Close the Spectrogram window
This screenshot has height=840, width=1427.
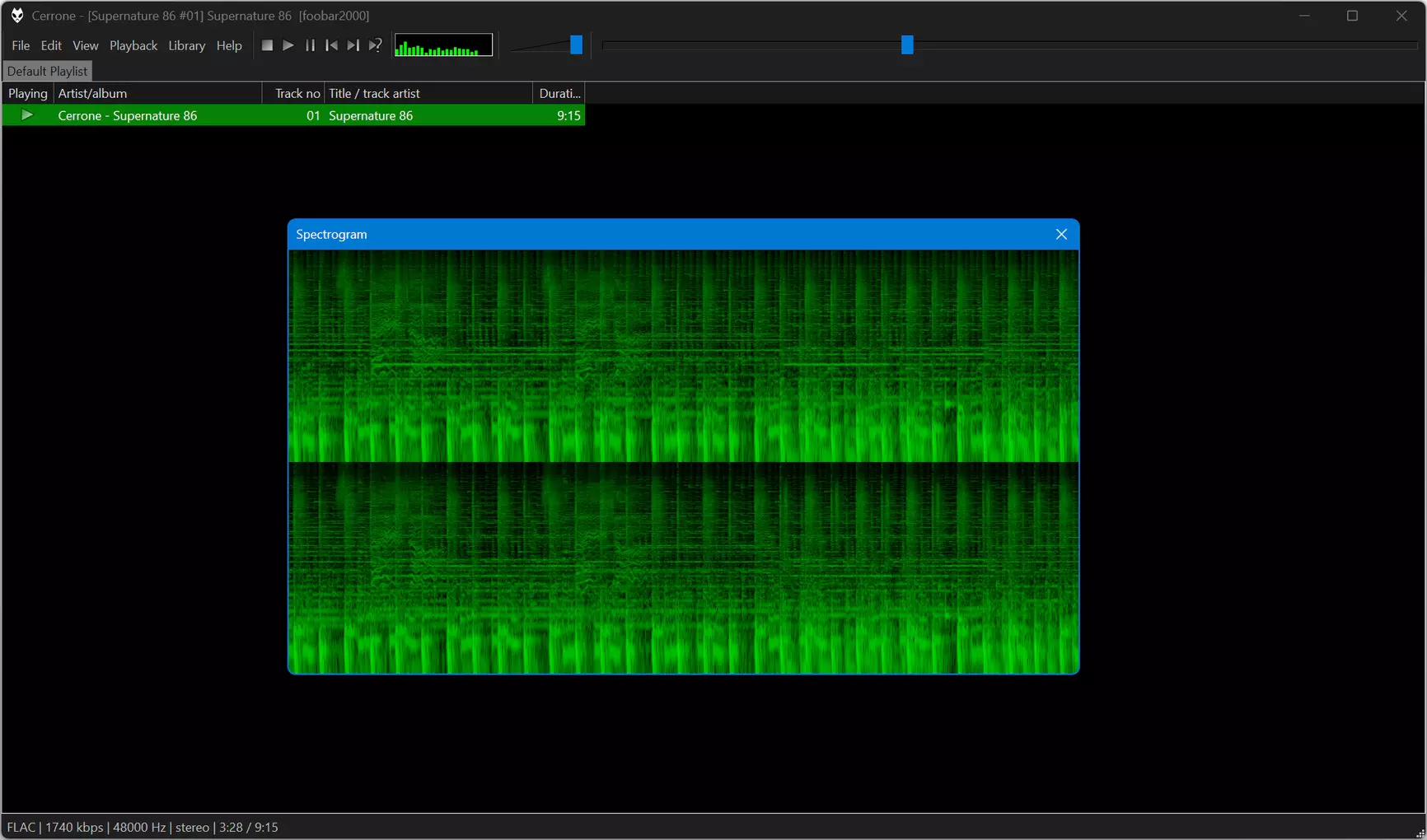(x=1061, y=235)
